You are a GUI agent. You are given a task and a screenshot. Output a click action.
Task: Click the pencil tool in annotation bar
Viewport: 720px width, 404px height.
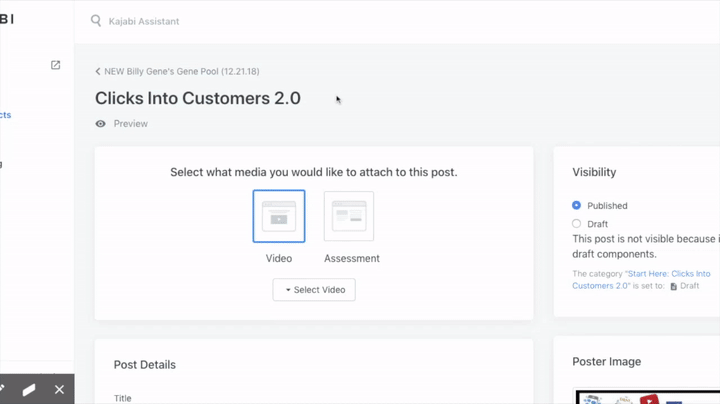click(3, 389)
